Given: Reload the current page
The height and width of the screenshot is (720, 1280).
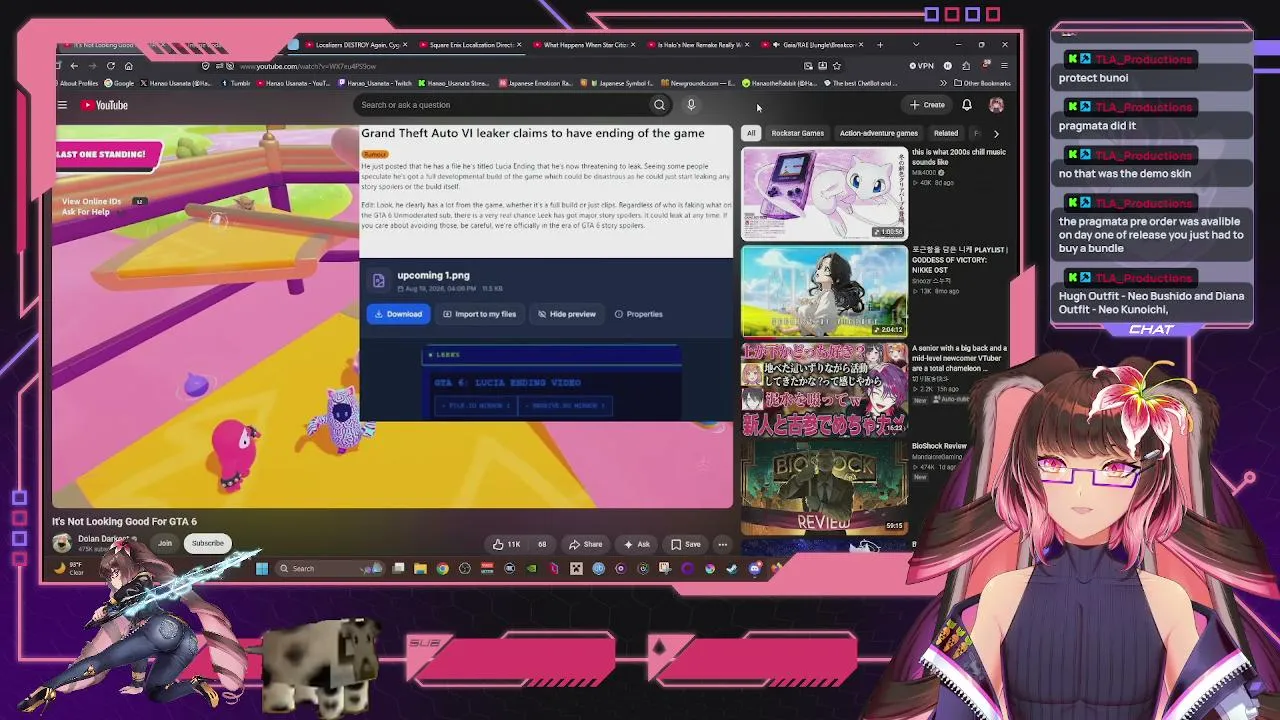Looking at the screenshot, I should tap(110, 66).
